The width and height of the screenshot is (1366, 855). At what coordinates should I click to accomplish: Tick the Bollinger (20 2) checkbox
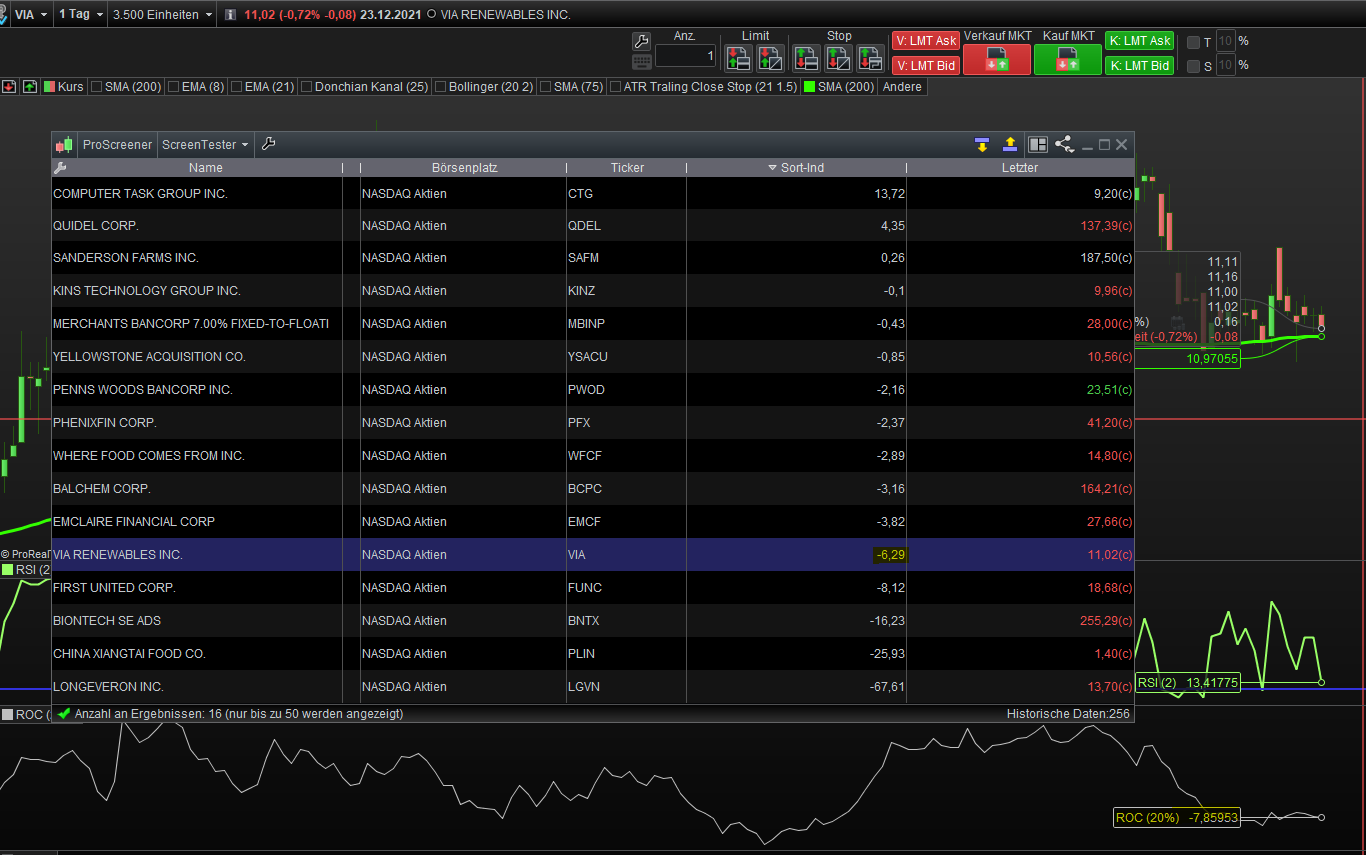point(440,87)
